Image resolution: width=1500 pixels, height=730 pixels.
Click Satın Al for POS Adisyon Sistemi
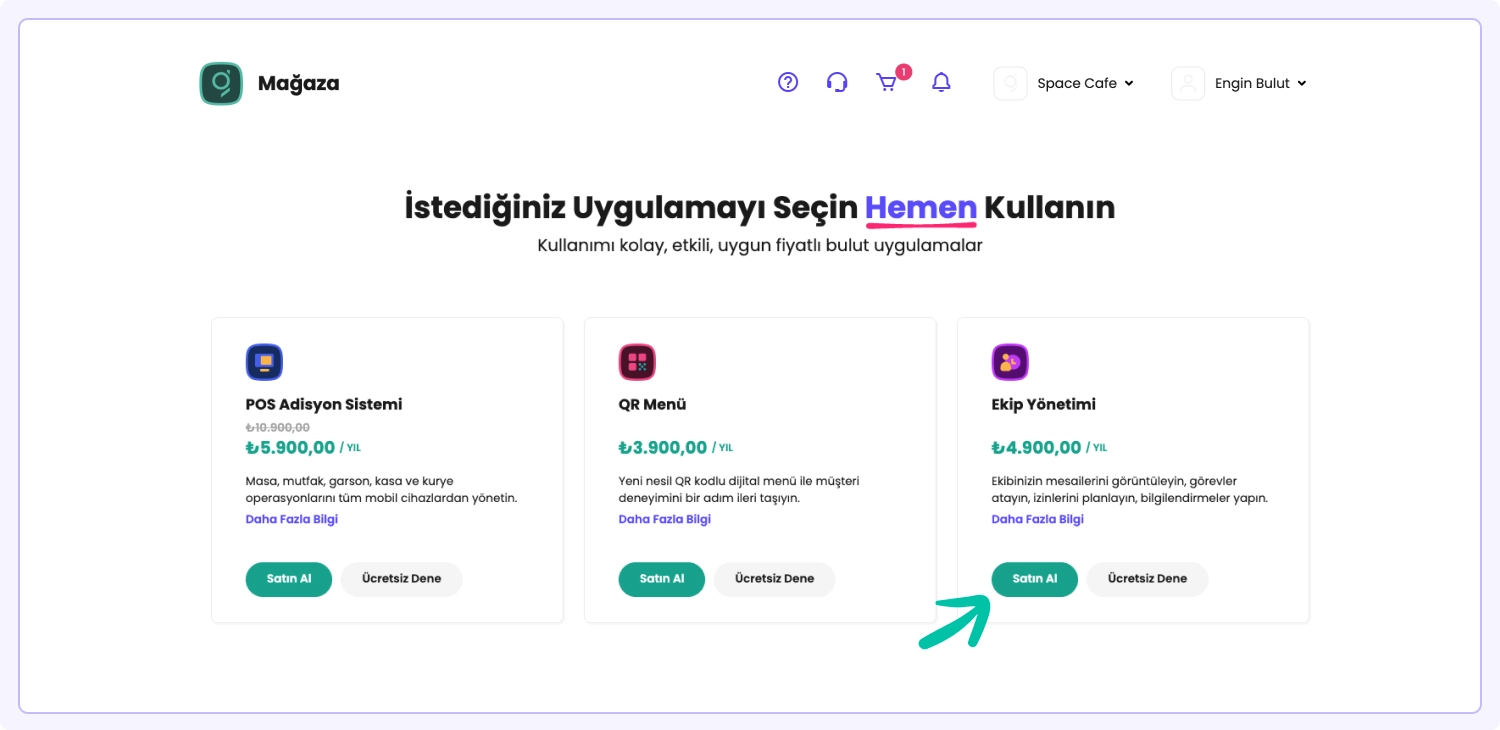(289, 579)
